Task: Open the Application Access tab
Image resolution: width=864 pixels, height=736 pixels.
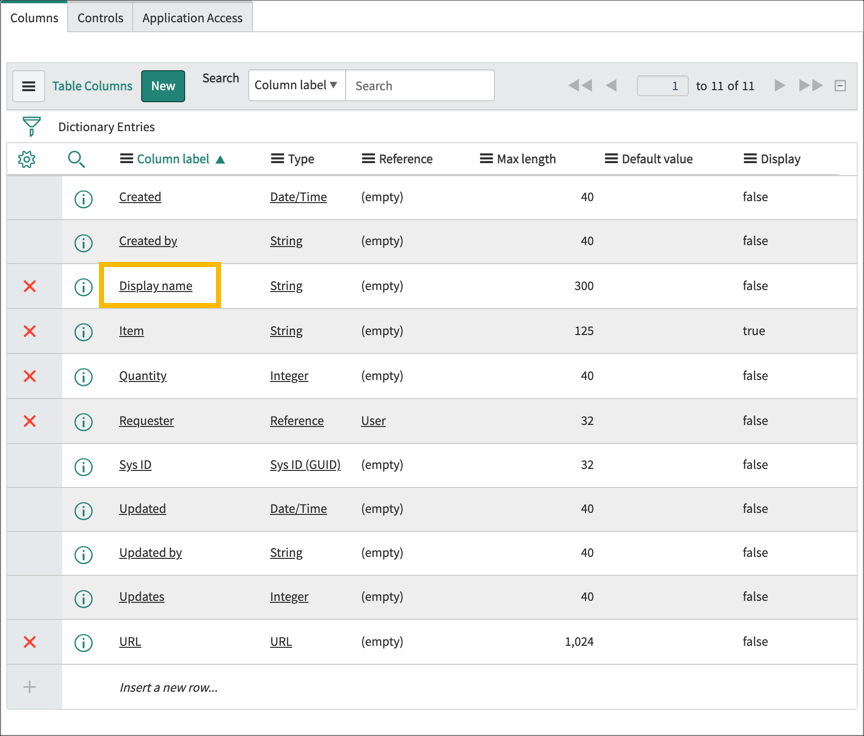Action: [x=192, y=17]
